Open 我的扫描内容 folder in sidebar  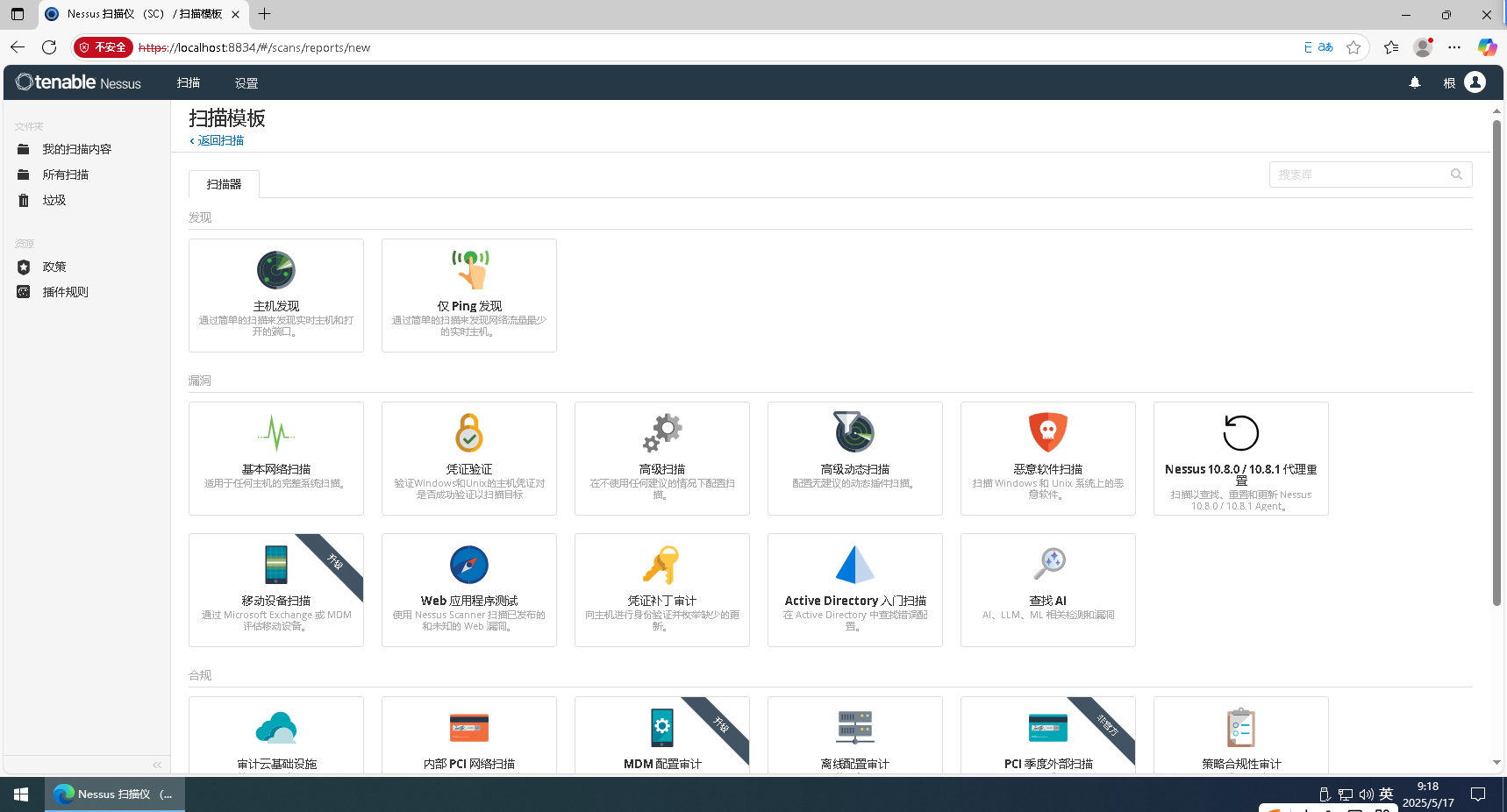[x=76, y=149]
